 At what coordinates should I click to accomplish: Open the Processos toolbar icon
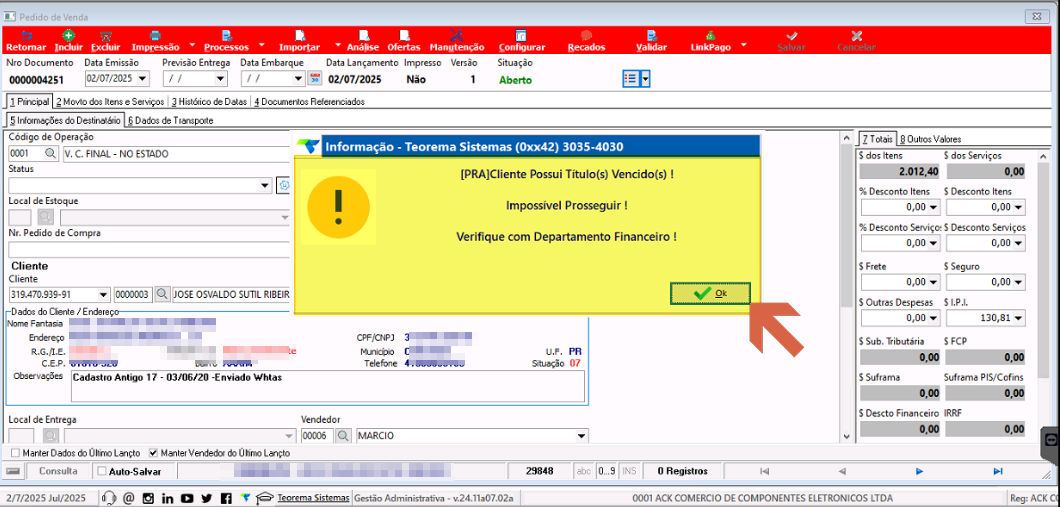pos(226,36)
